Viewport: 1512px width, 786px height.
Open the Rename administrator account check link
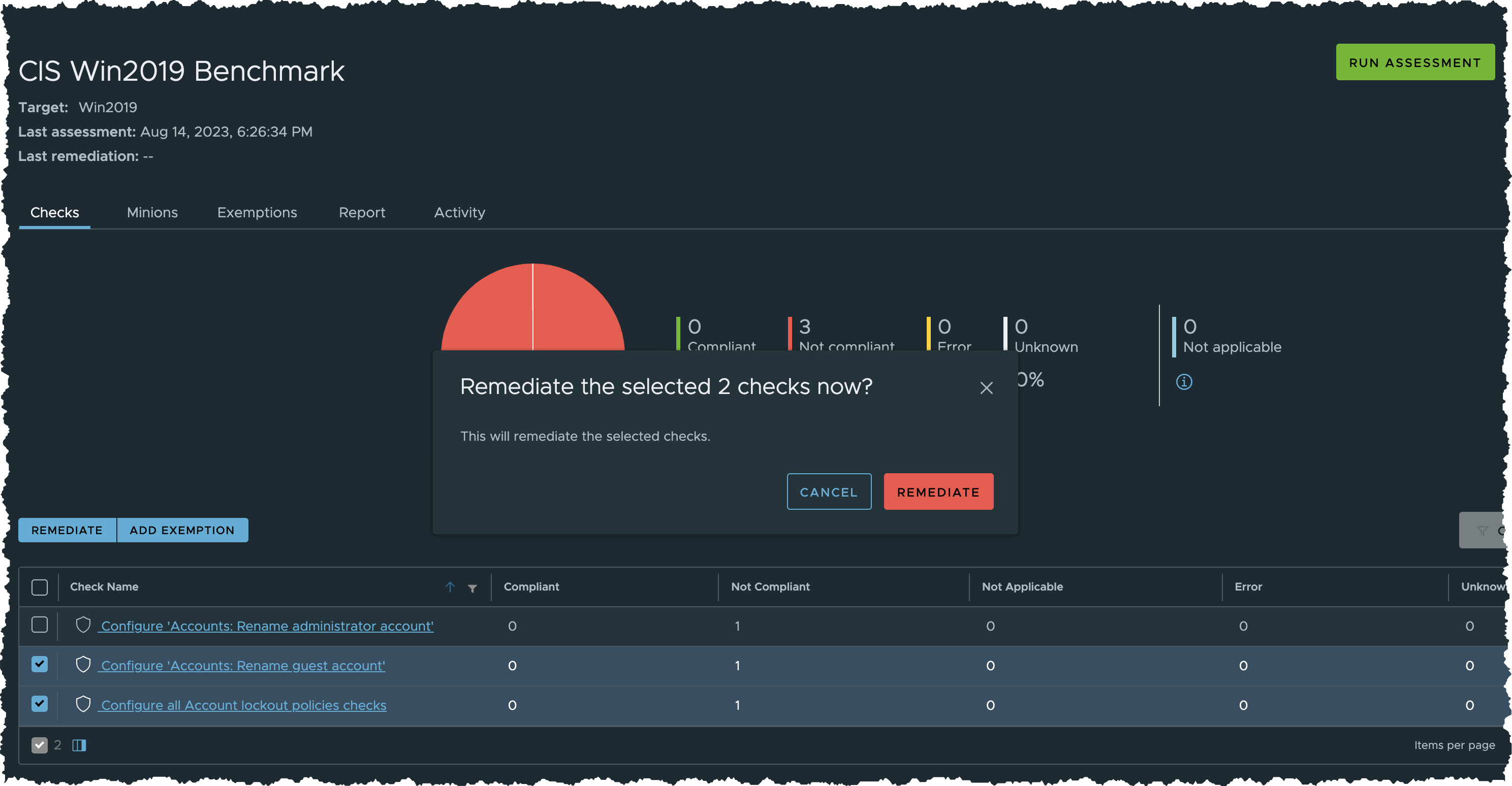click(267, 626)
